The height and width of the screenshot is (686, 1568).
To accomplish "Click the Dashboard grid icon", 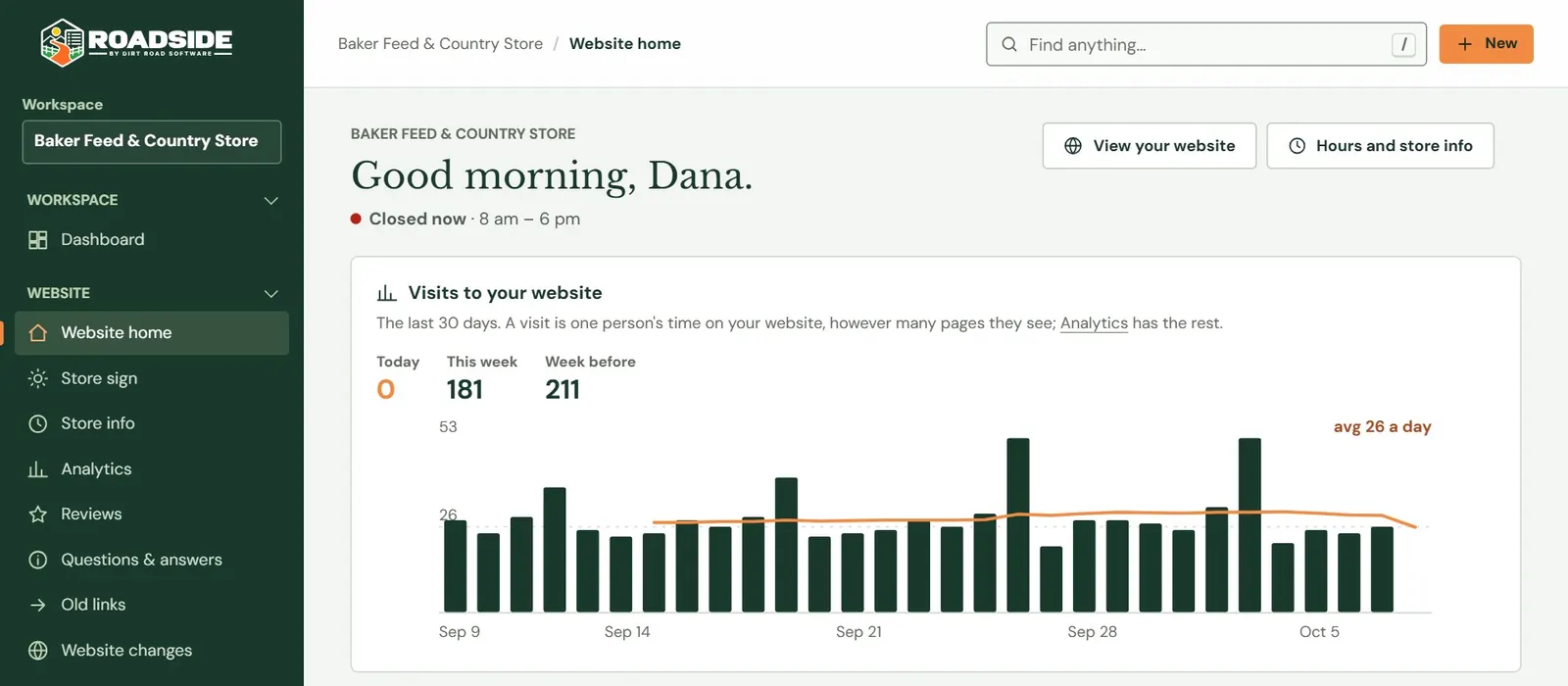I will (38, 240).
